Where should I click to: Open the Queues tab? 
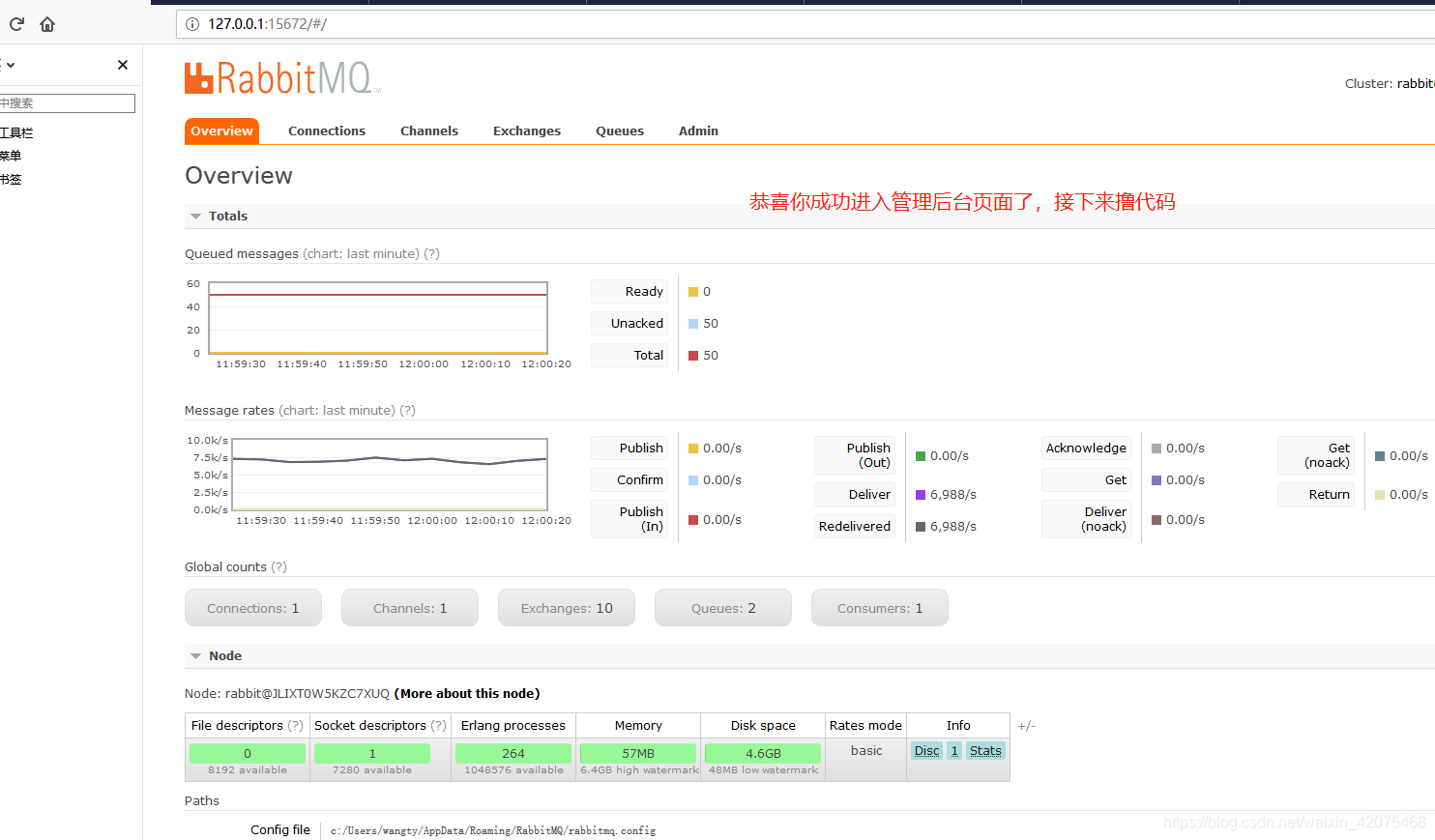tap(620, 131)
